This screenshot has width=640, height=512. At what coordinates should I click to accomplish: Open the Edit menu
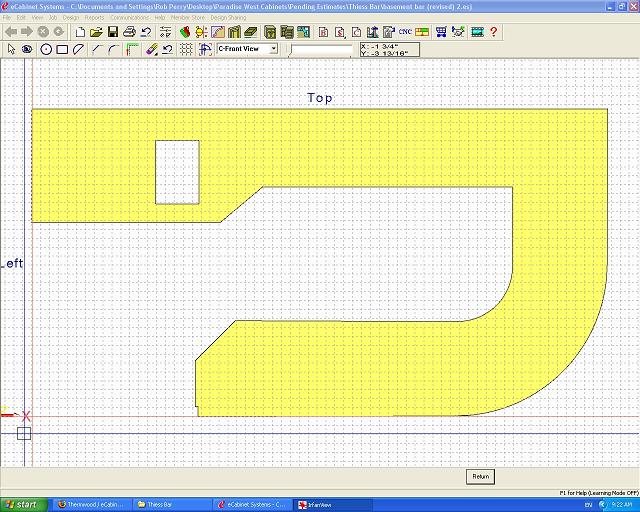tap(21, 18)
